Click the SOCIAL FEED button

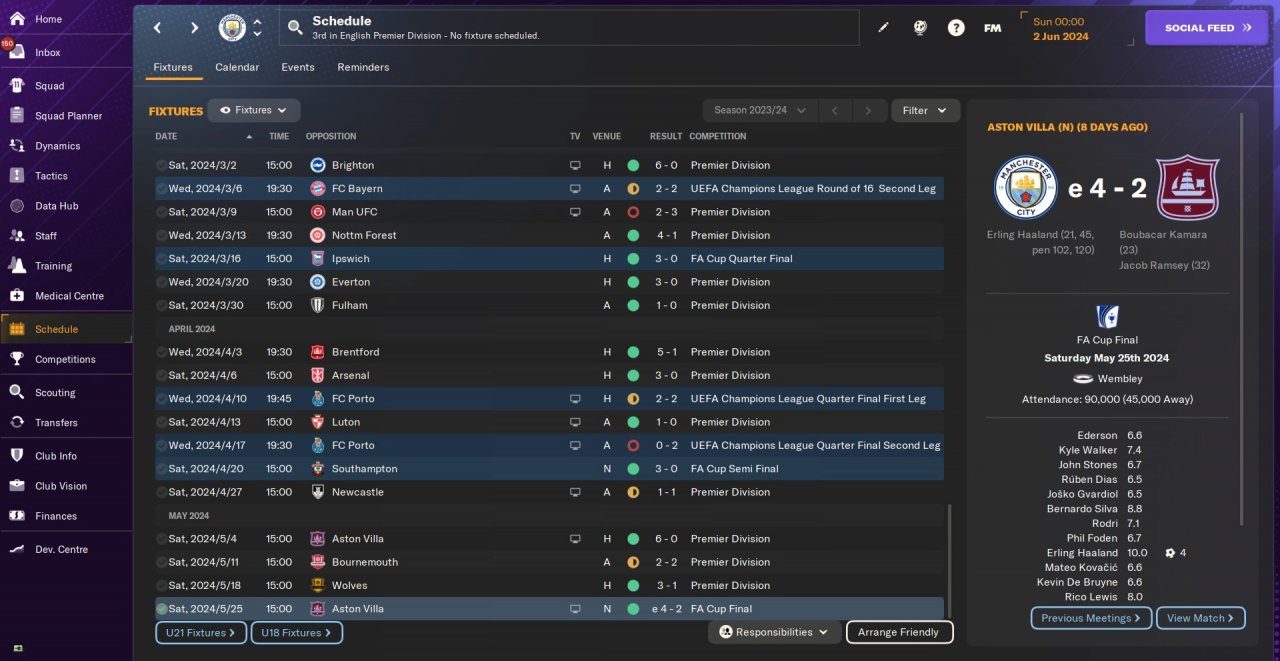coord(1208,28)
